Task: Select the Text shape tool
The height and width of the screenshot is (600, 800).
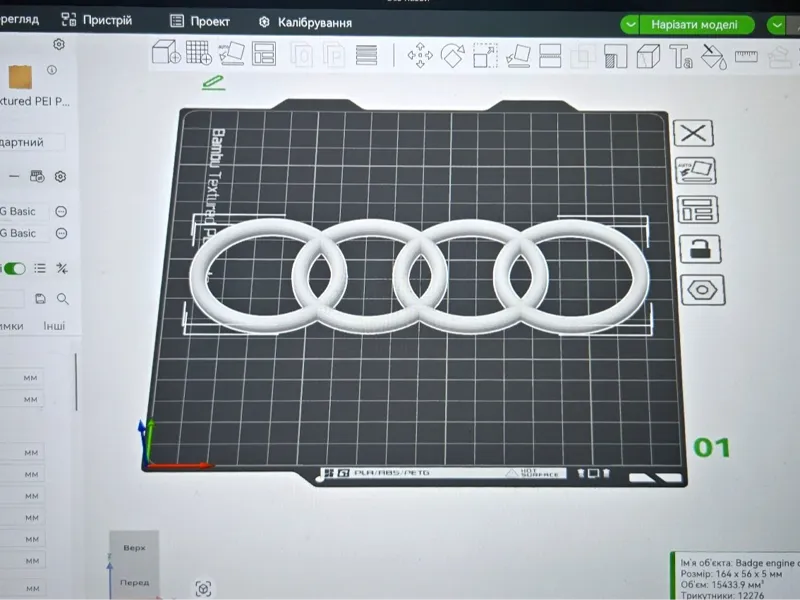Action: pyautogui.click(x=681, y=57)
